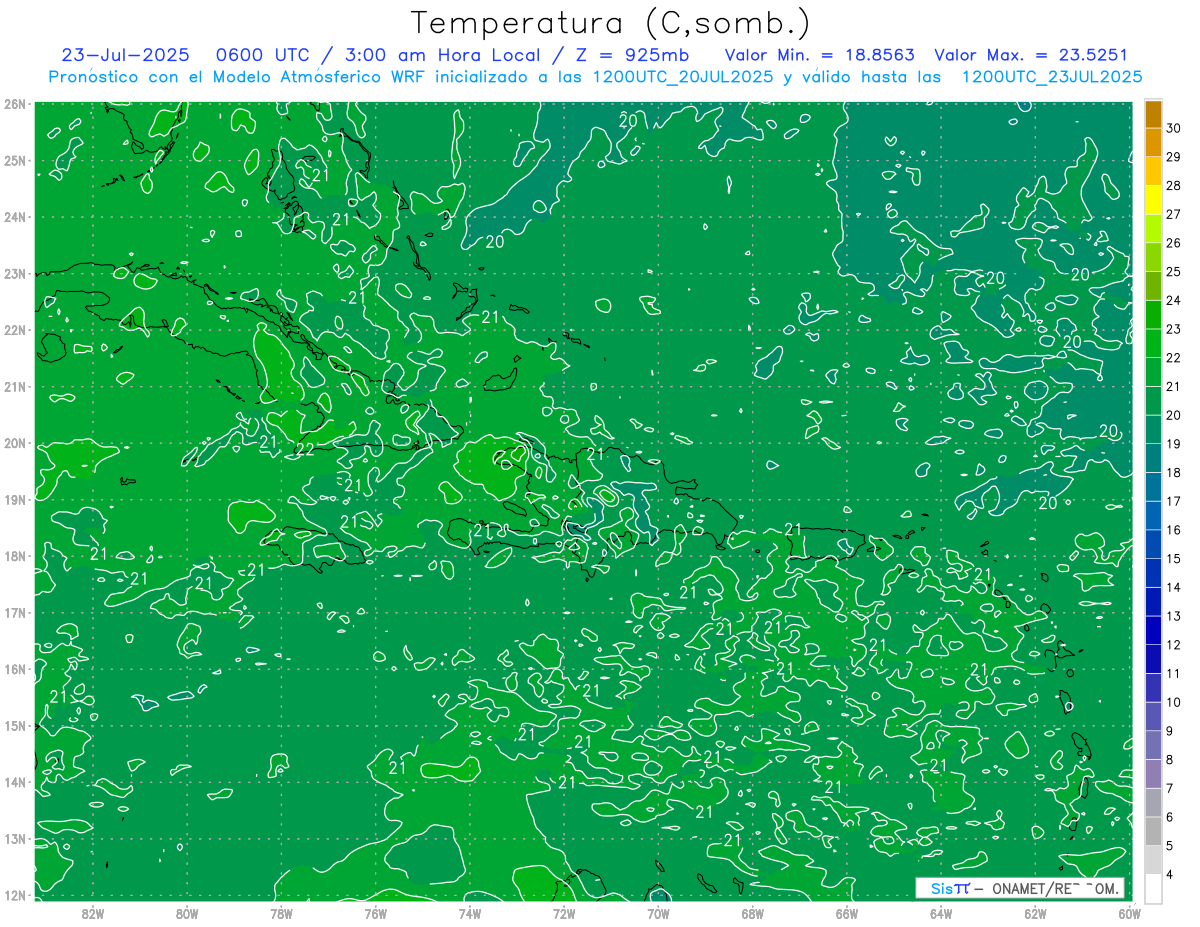Click the '15N' latitude label

15,725
